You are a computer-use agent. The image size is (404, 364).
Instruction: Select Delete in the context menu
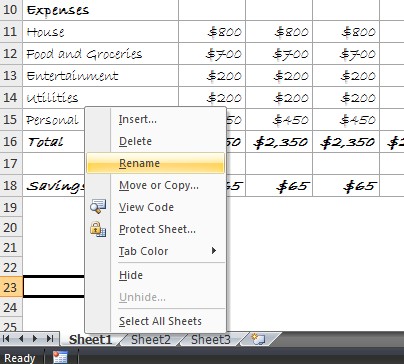[x=155, y=141]
